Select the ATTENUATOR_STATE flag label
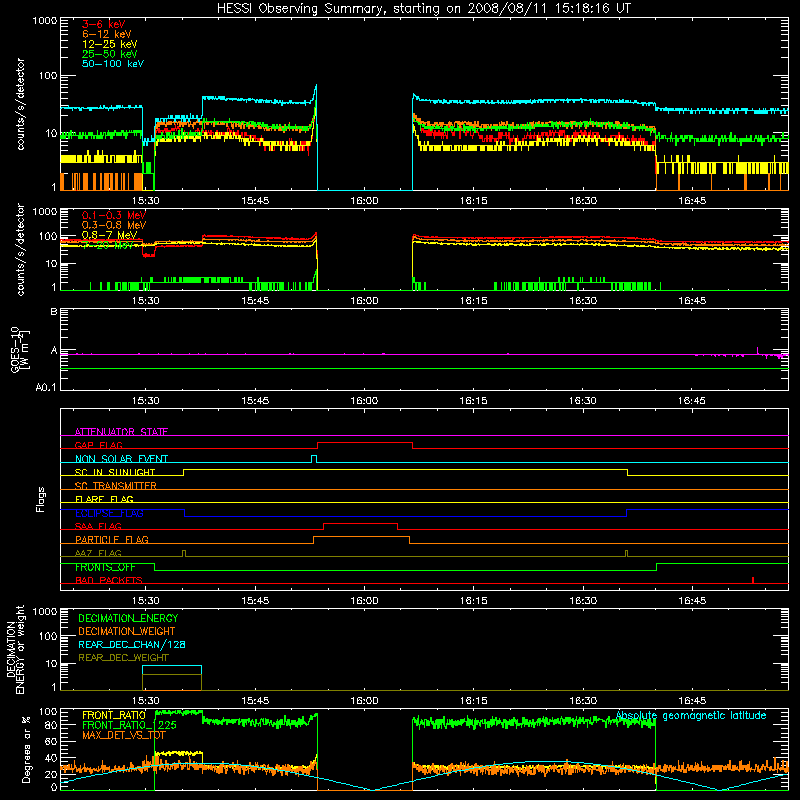This screenshot has height=800, width=800. [x=121, y=432]
